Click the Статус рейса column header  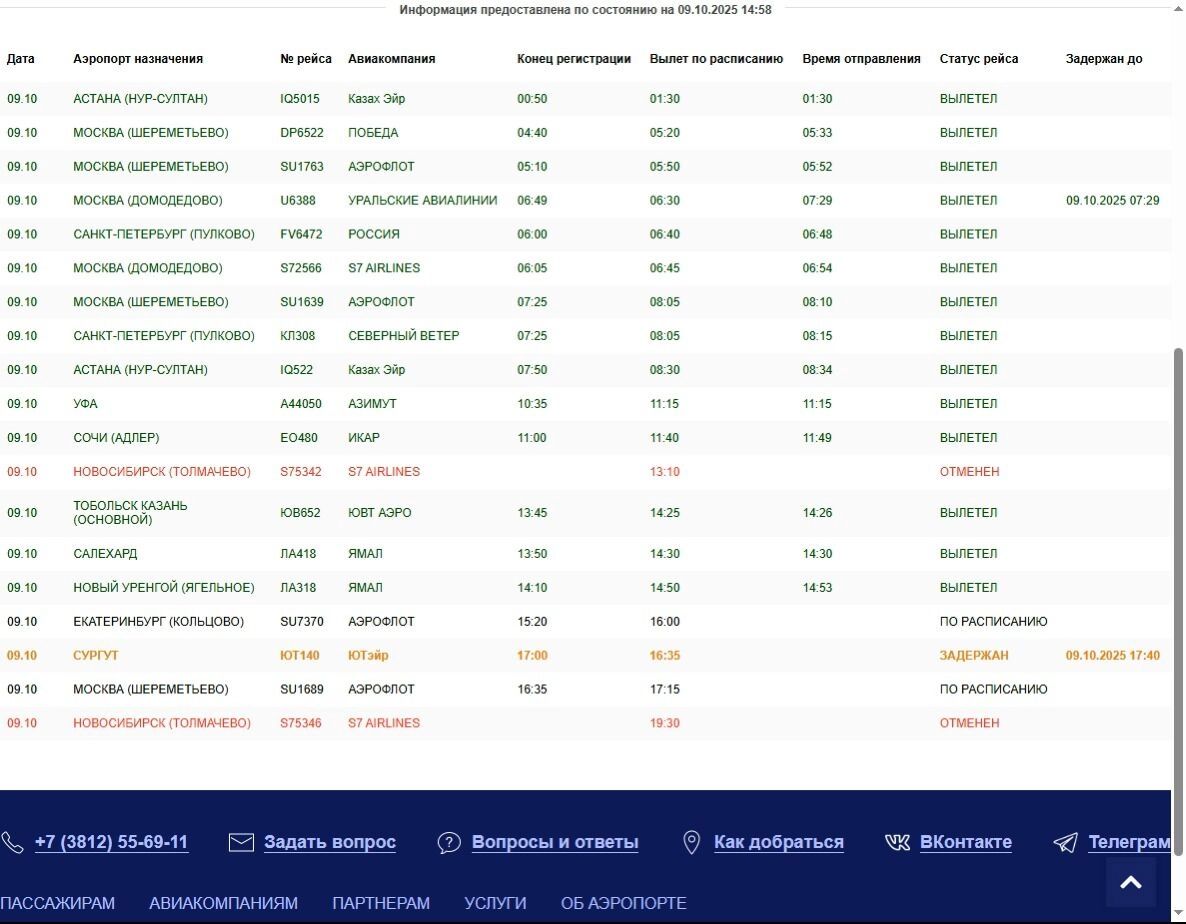[978, 59]
